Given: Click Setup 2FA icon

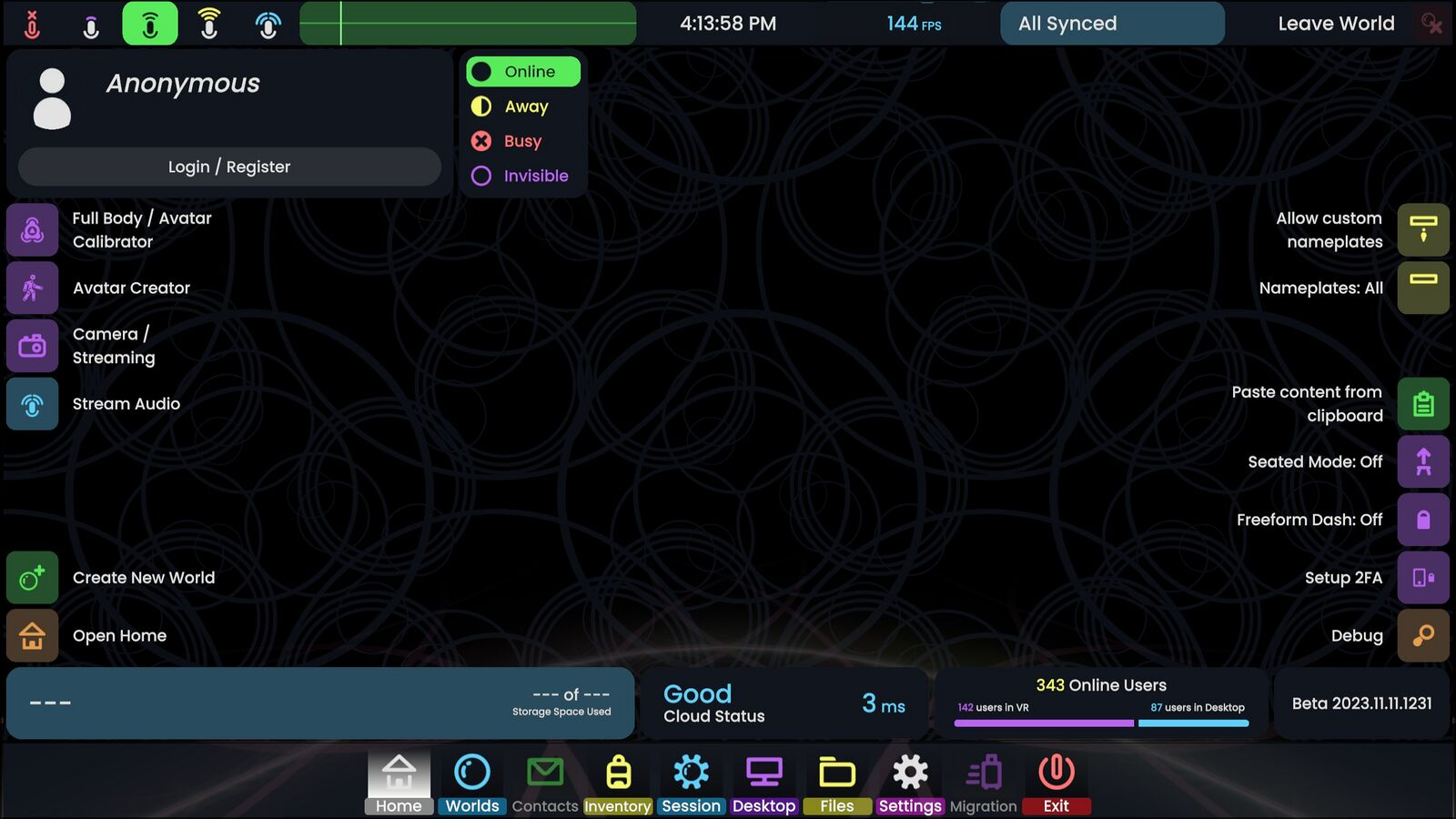Looking at the screenshot, I should pos(1423,578).
